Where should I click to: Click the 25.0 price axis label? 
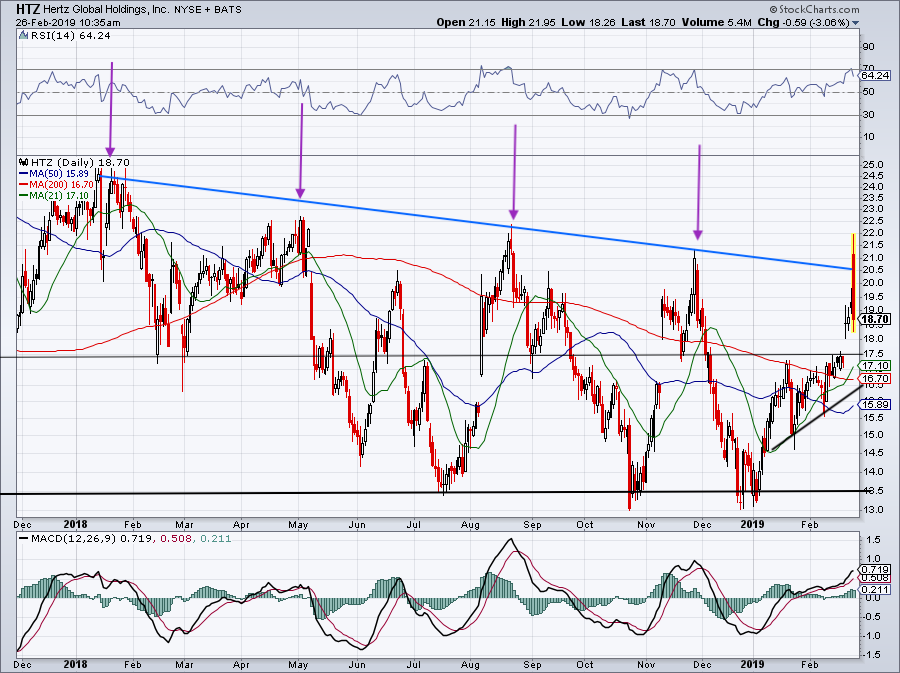[872, 164]
